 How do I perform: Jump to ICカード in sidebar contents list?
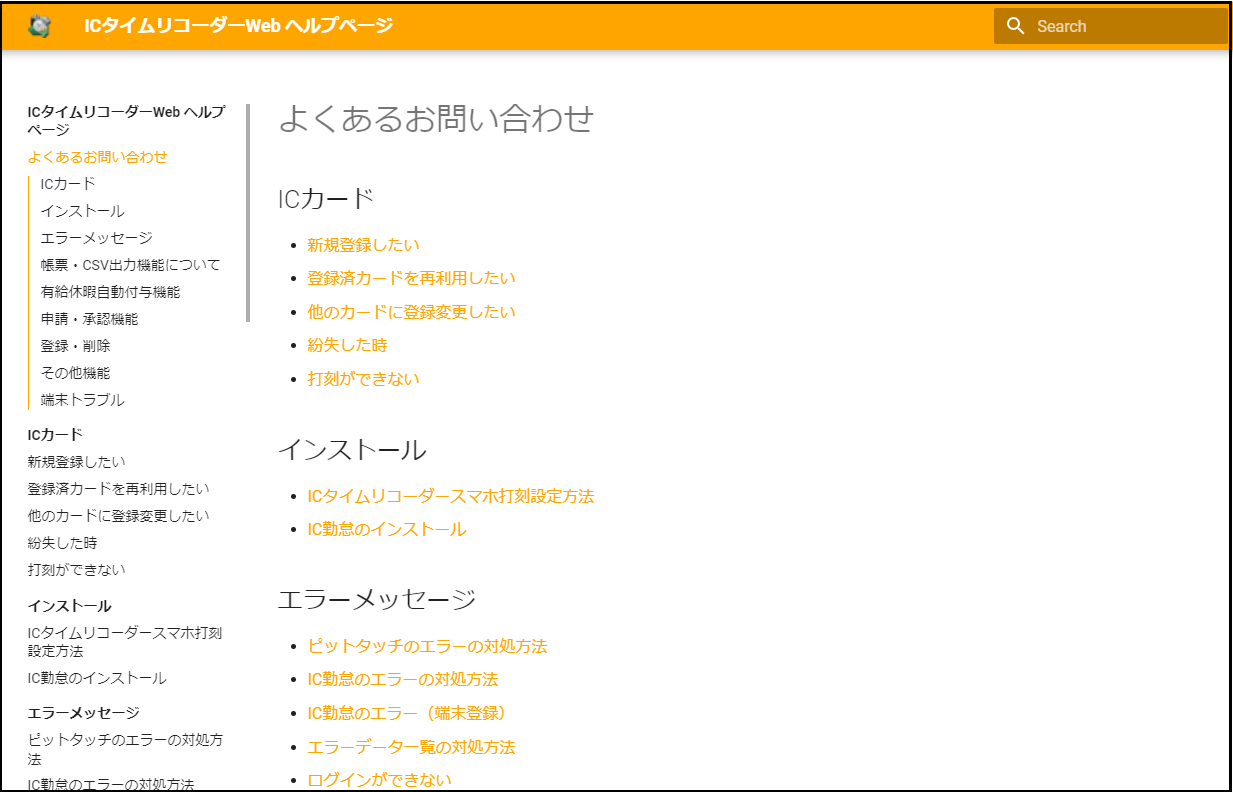pyautogui.click(x=68, y=184)
